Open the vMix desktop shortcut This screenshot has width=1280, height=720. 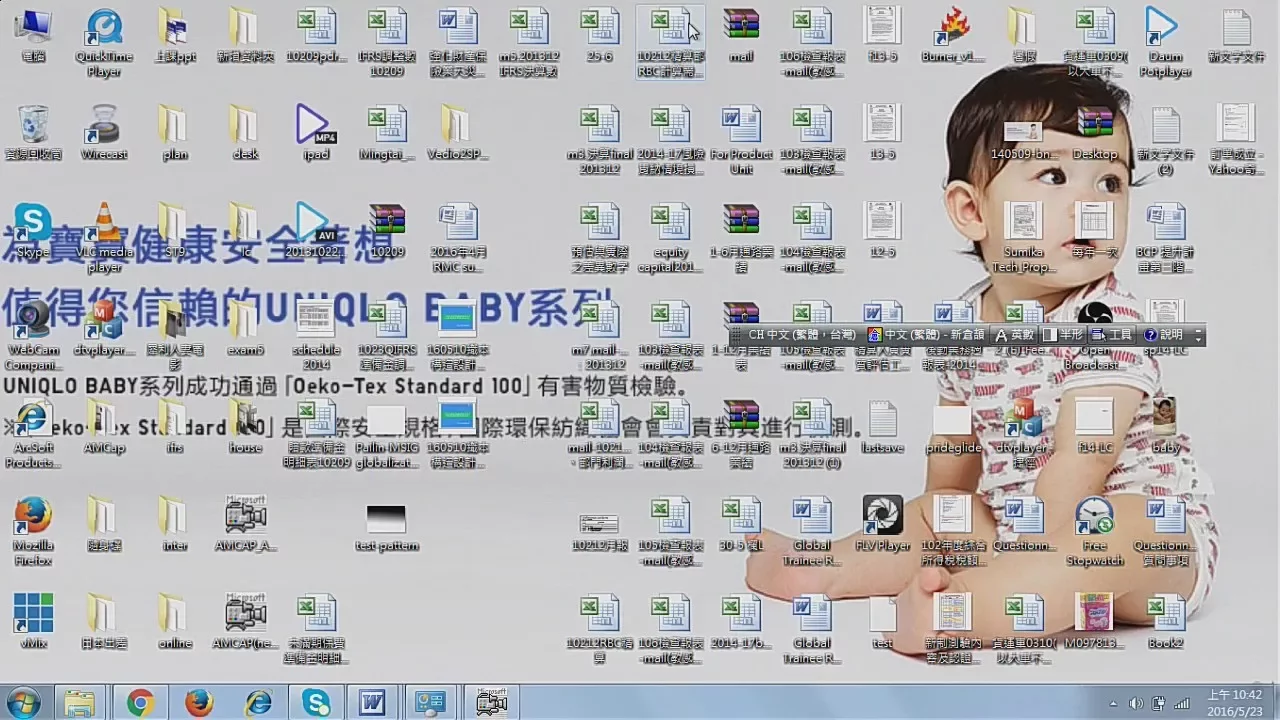tap(33, 620)
